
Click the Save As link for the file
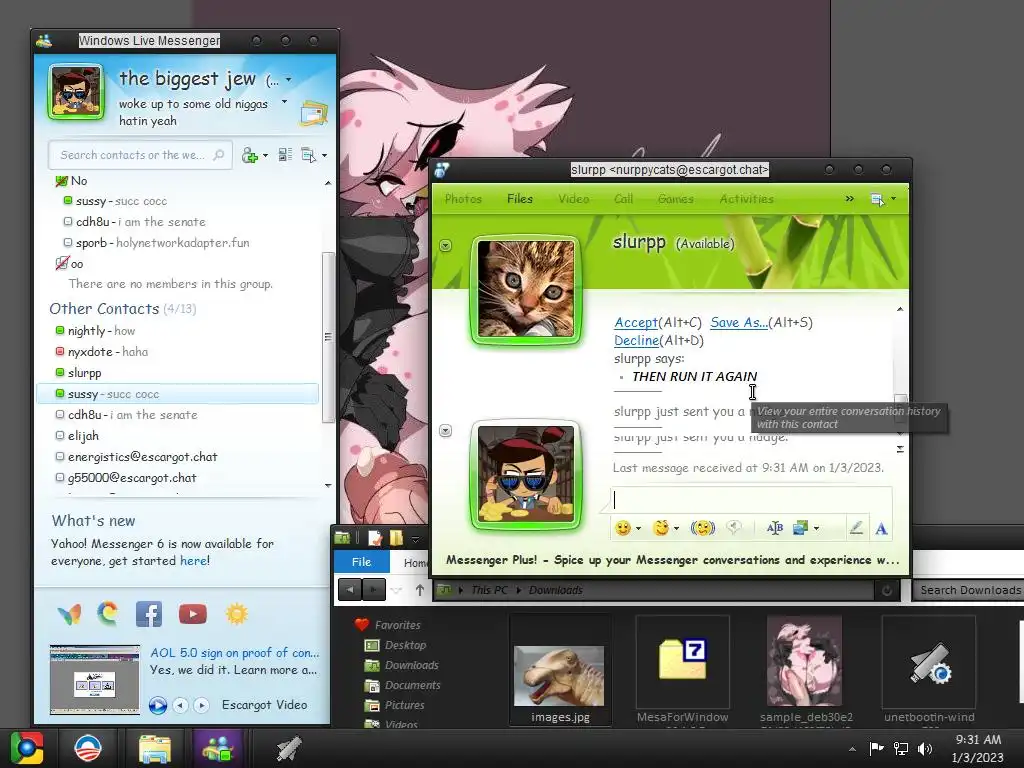point(739,322)
